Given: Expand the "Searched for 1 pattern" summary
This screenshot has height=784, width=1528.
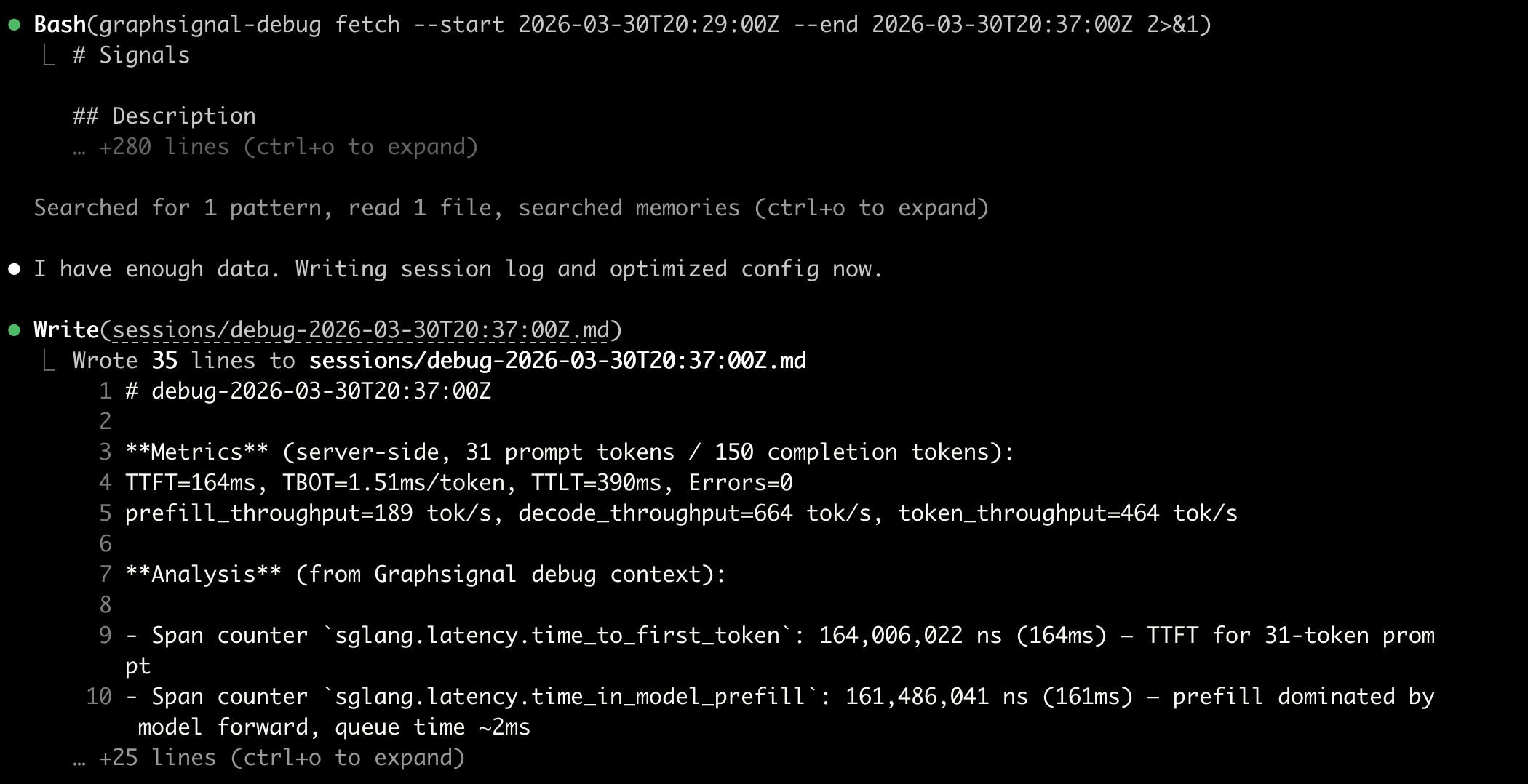Looking at the screenshot, I should point(511,208).
